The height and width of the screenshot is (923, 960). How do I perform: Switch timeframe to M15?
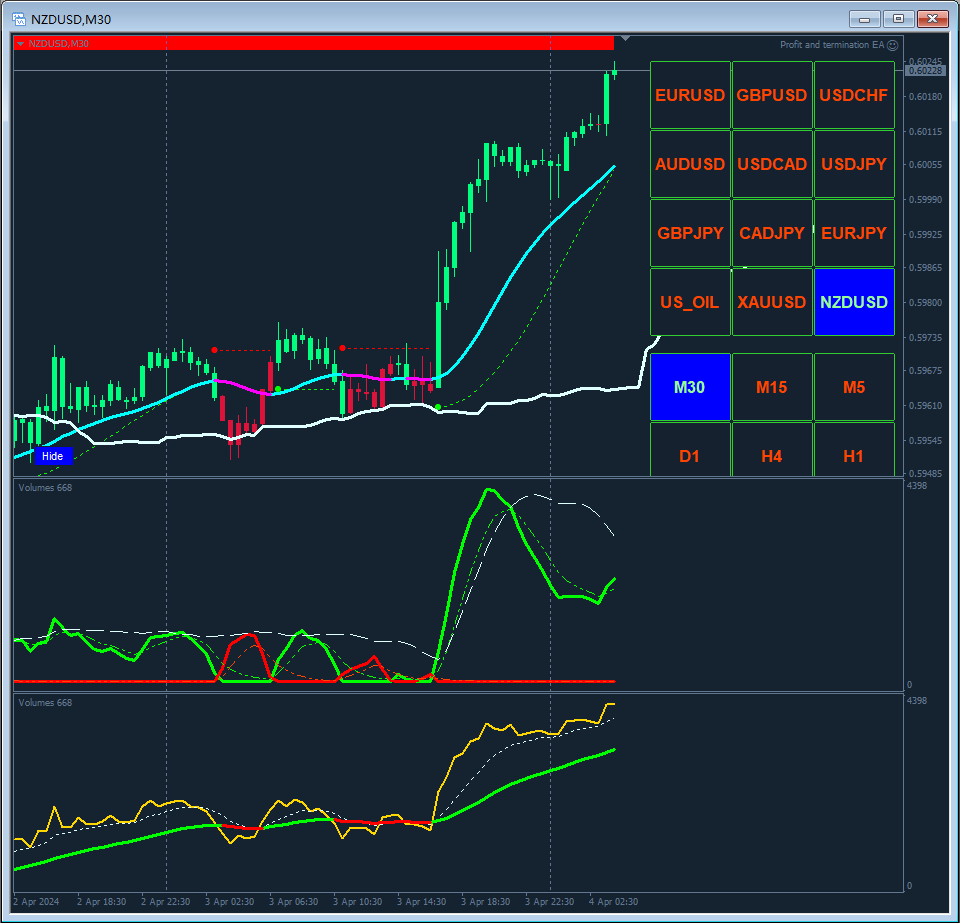pos(772,387)
